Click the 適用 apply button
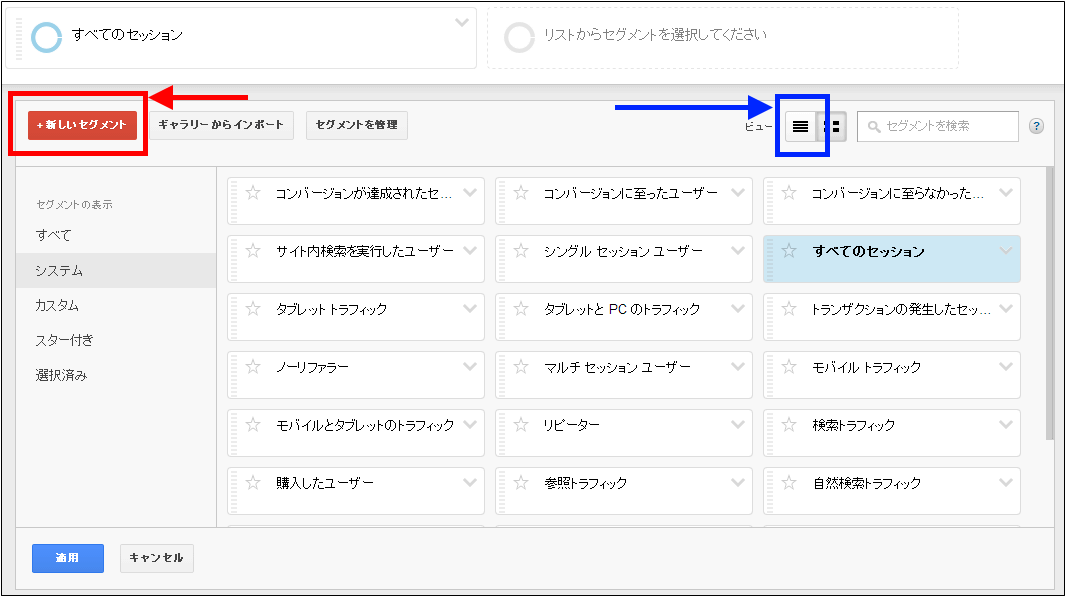 pos(67,558)
